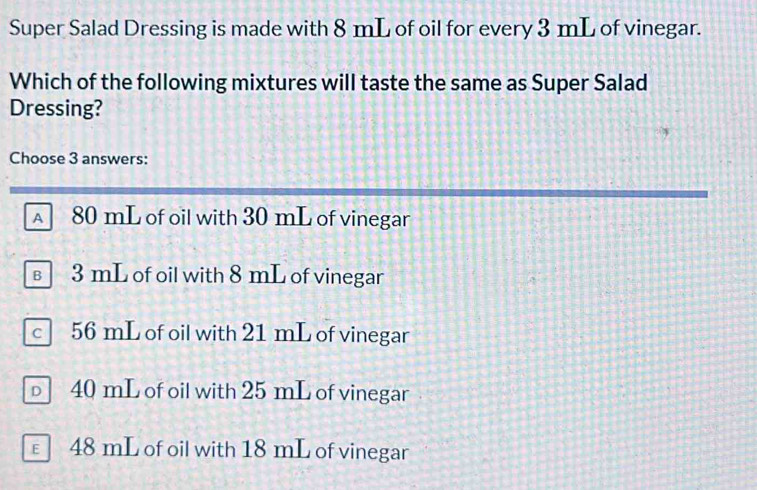Click the "Choose 3 answers:" instruction
The image size is (757, 490).
click(78, 158)
